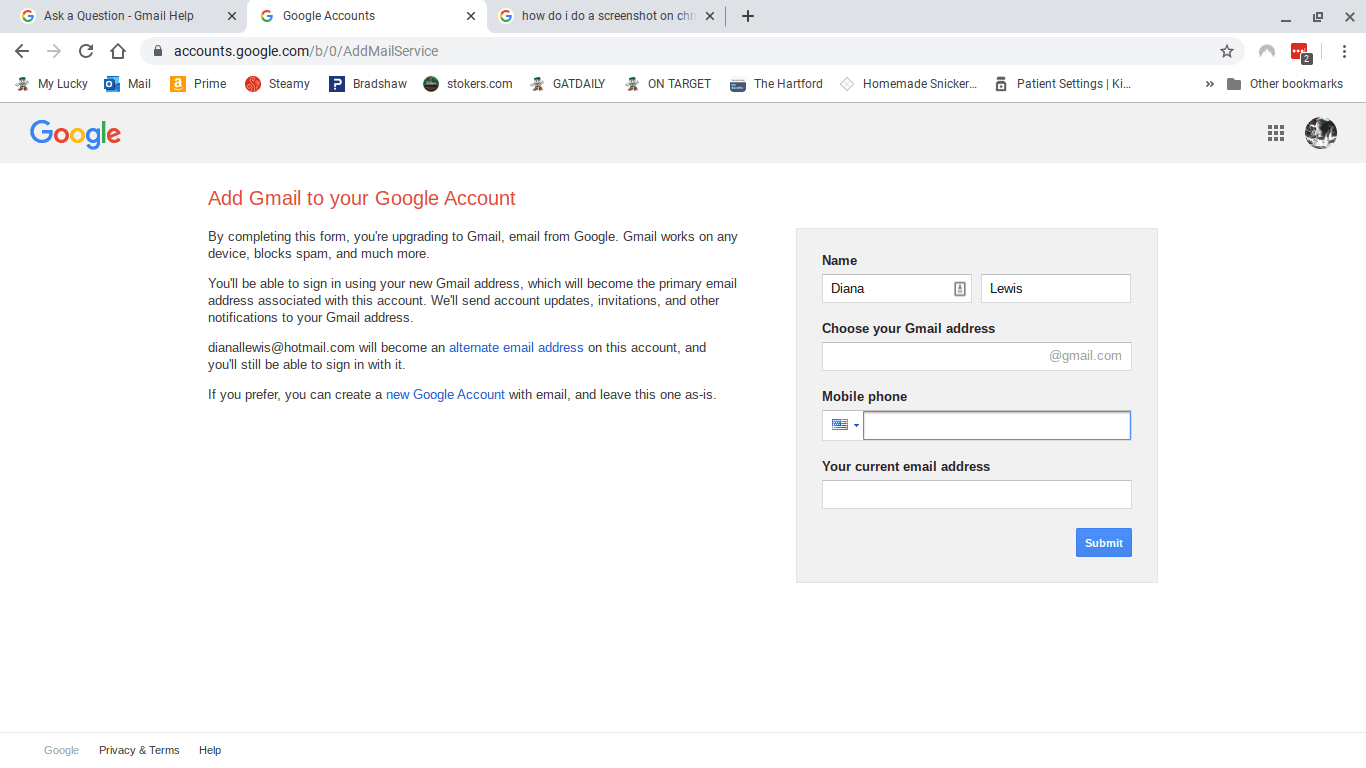Open the Mail bookmark
Viewport: 1366px width, 768px height.
[128, 84]
